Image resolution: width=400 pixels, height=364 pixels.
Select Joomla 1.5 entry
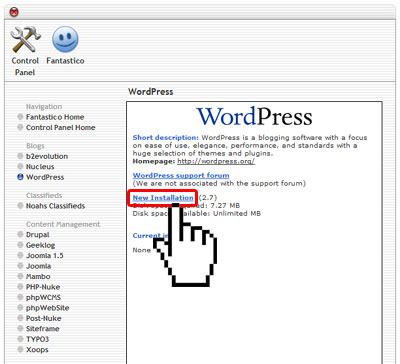[x=45, y=255]
